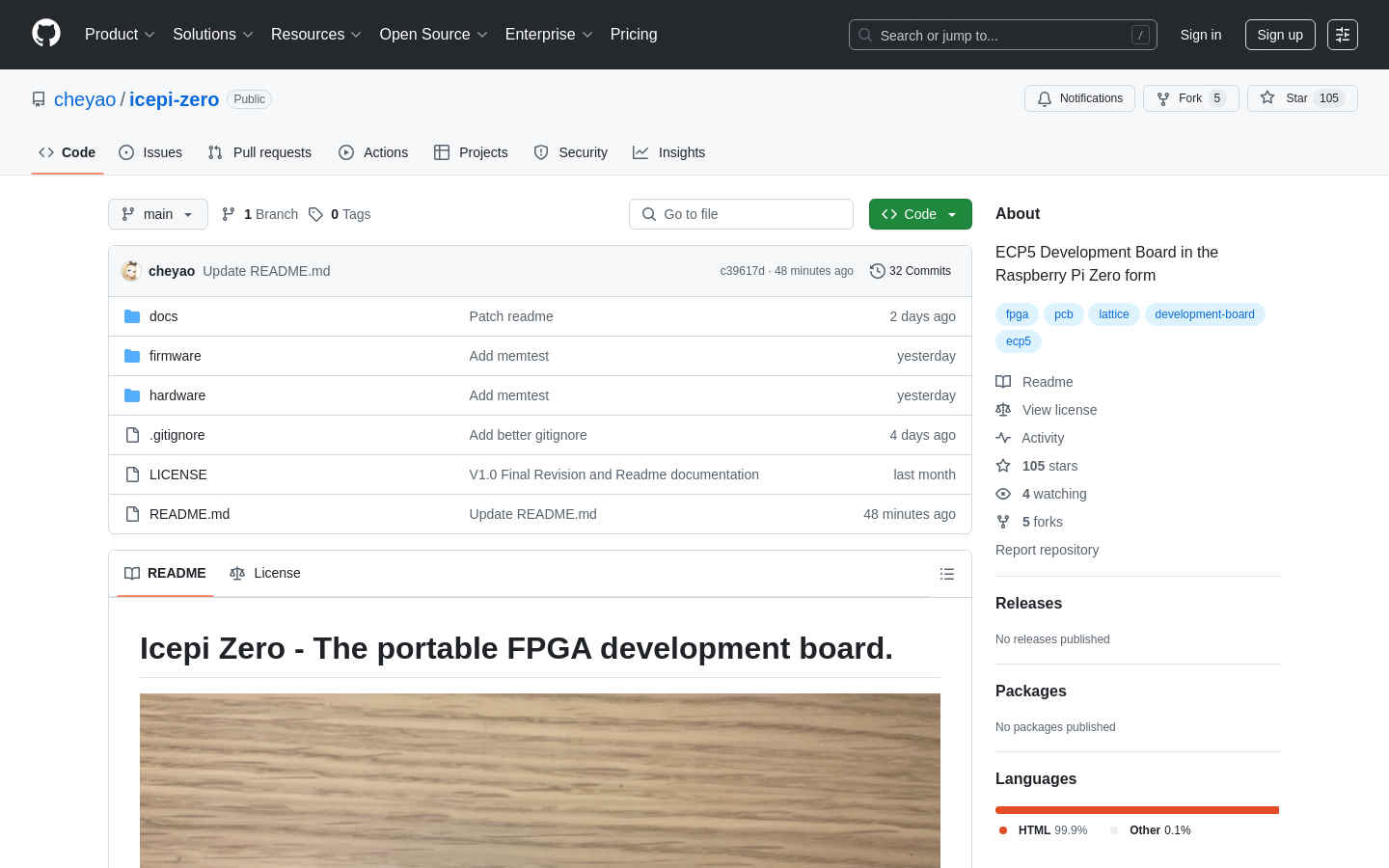Expand the Open Source menu
The image size is (1389, 868).
[434, 35]
